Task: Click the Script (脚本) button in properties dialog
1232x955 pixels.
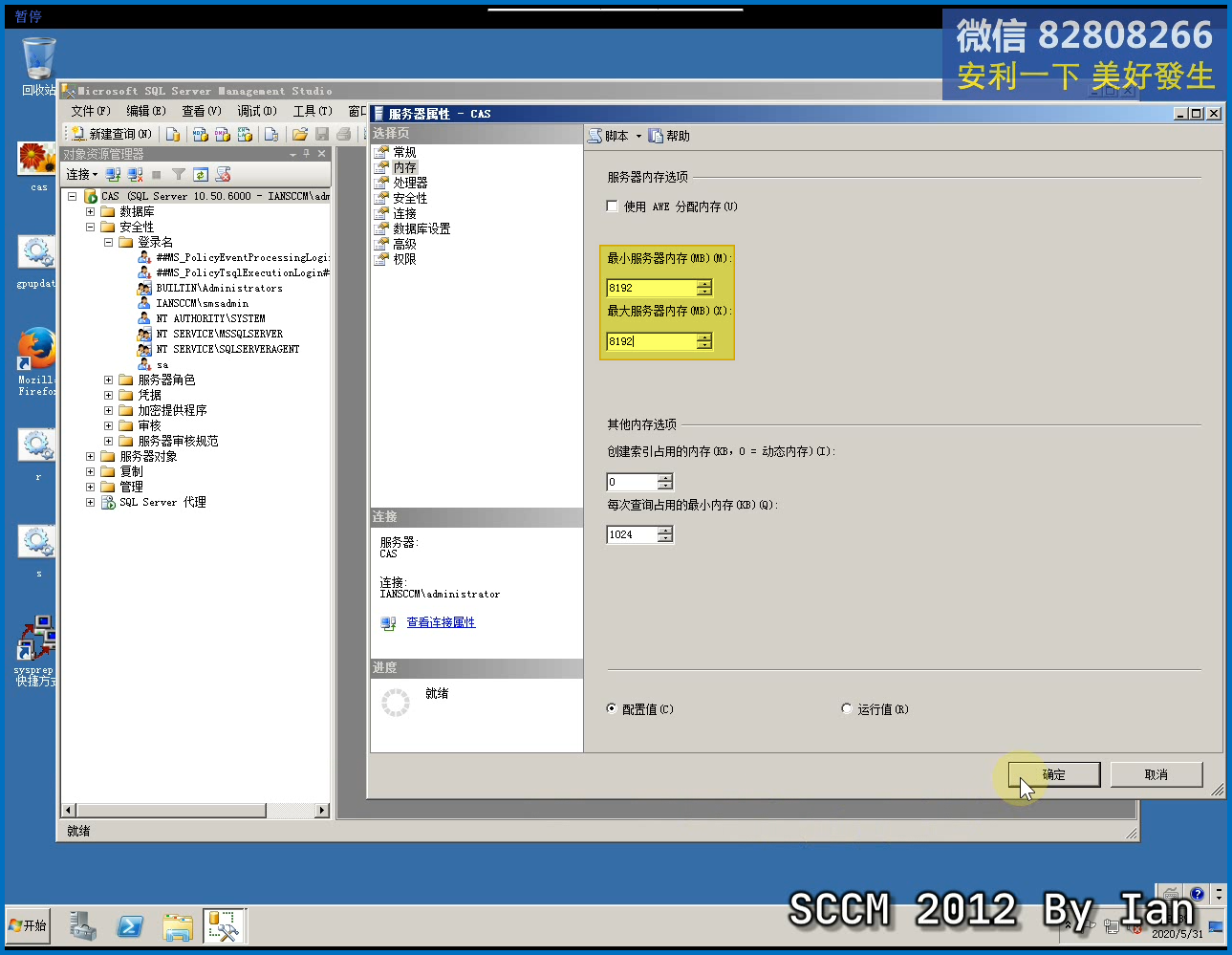Action: click(x=609, y=136)
